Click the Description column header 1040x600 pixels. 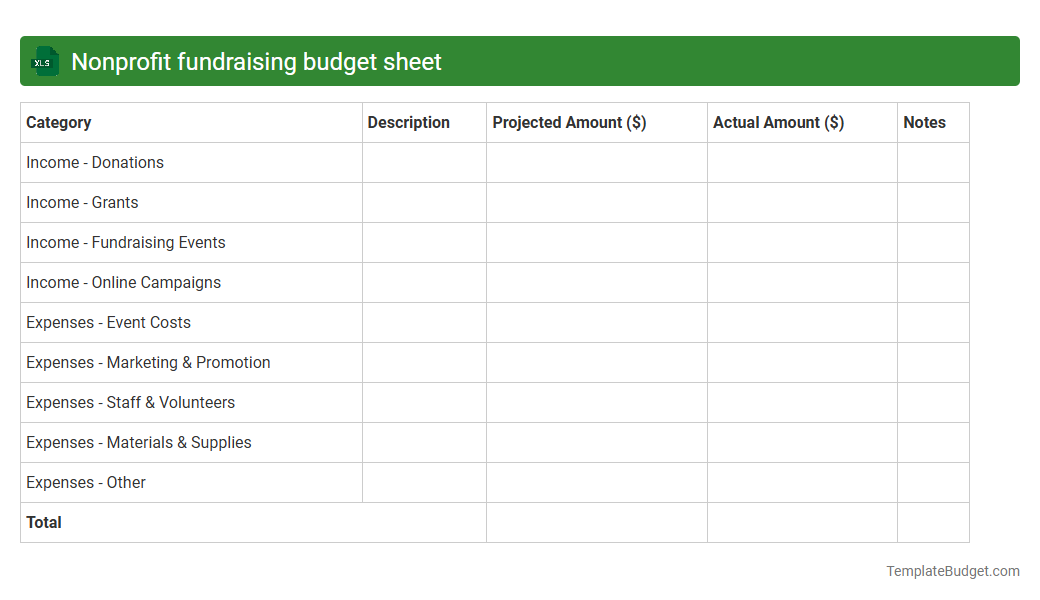tap(408, 122)
